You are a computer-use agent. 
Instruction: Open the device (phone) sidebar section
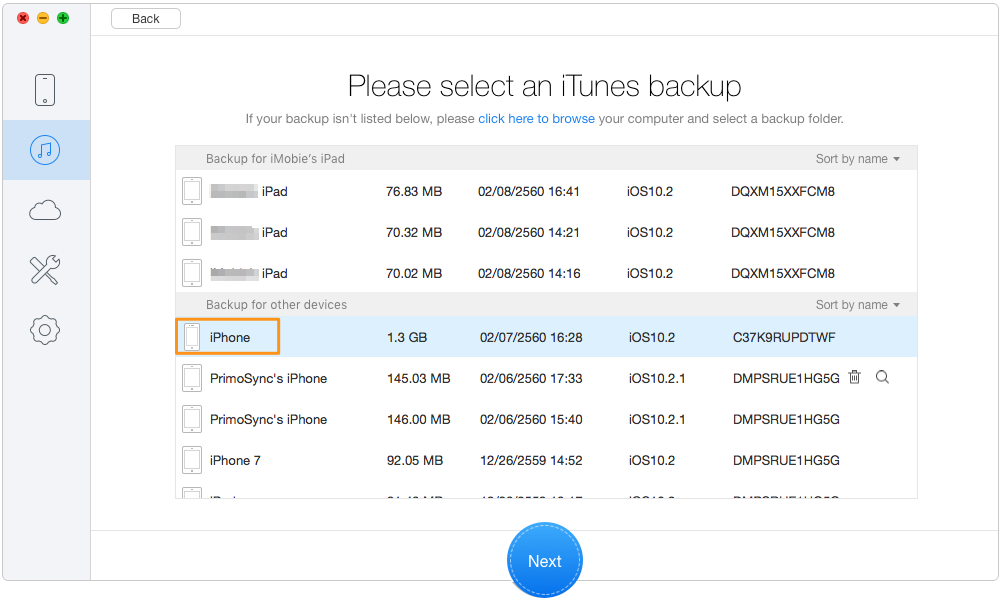point(45,89)
